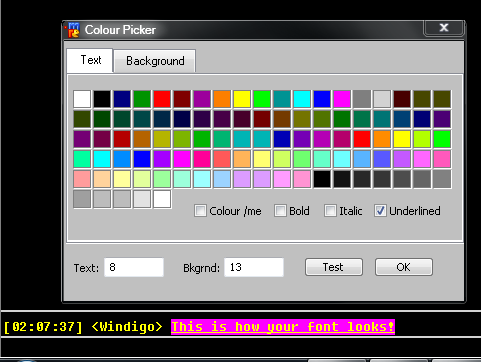481x362 pixels.
Task: Pick the black swatch in the top row
Action: point(102,99)
